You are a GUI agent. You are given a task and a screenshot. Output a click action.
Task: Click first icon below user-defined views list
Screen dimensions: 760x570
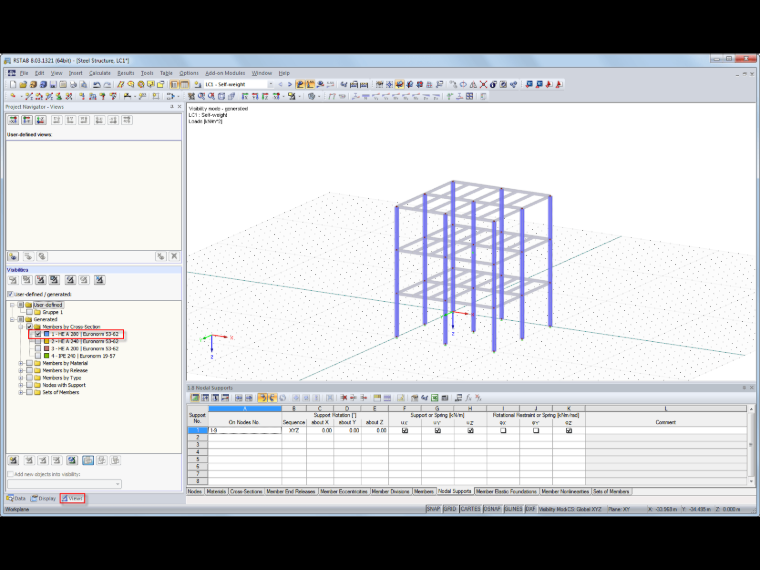pos(13,256)
